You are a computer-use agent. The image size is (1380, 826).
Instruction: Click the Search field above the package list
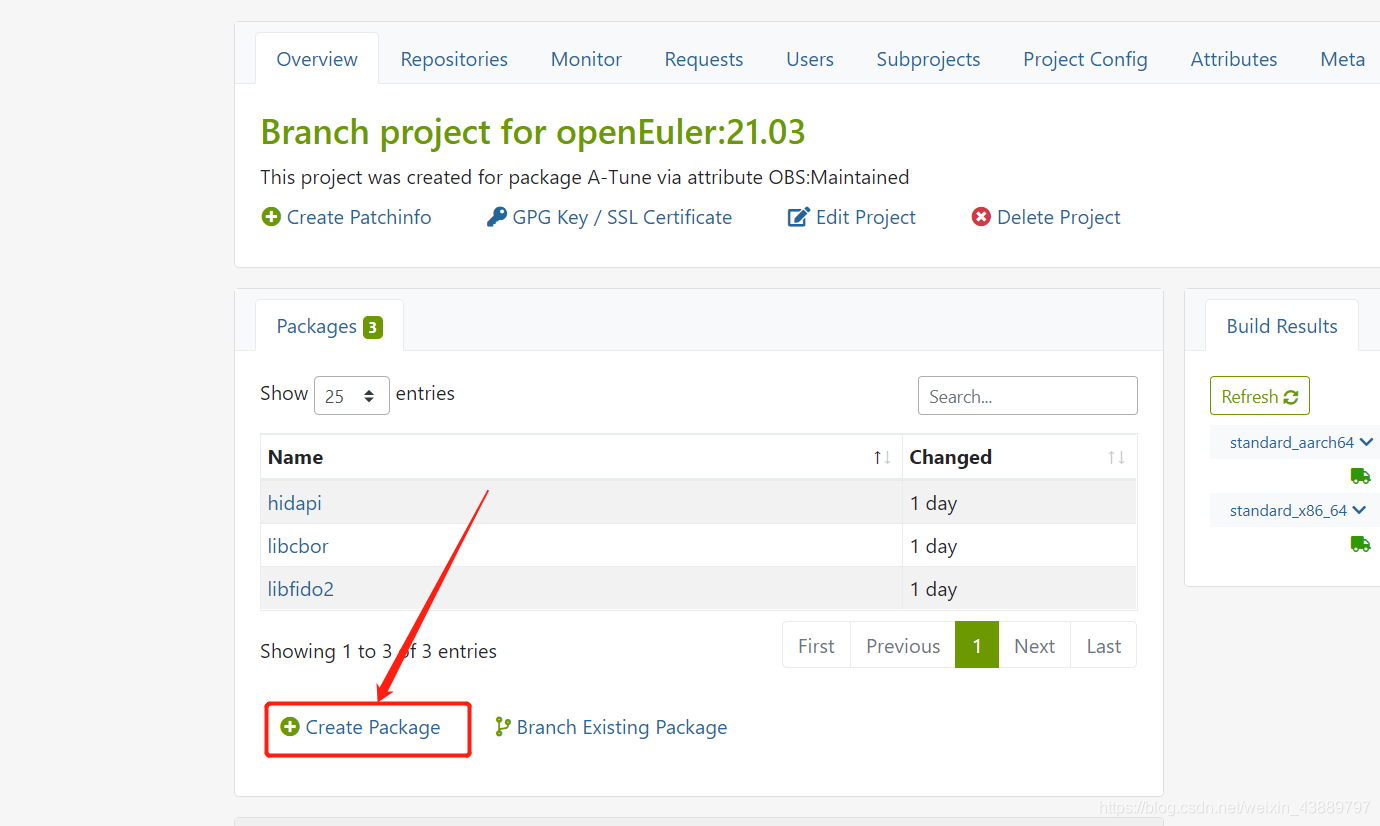tap(1027, 395)
